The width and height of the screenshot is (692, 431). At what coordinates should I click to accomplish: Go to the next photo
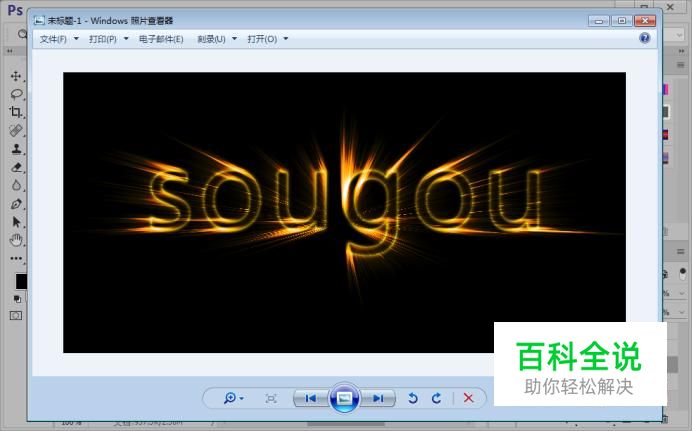click(378, 399)
